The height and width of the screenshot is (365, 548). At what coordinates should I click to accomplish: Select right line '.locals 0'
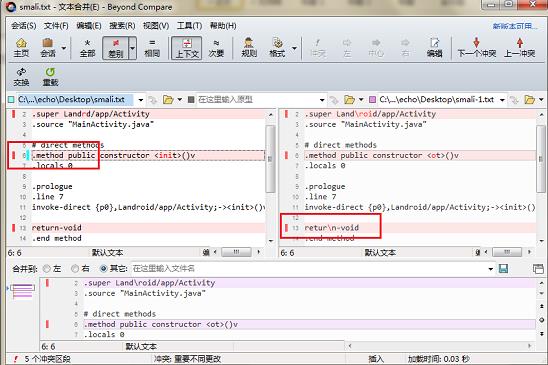(325, 165)
